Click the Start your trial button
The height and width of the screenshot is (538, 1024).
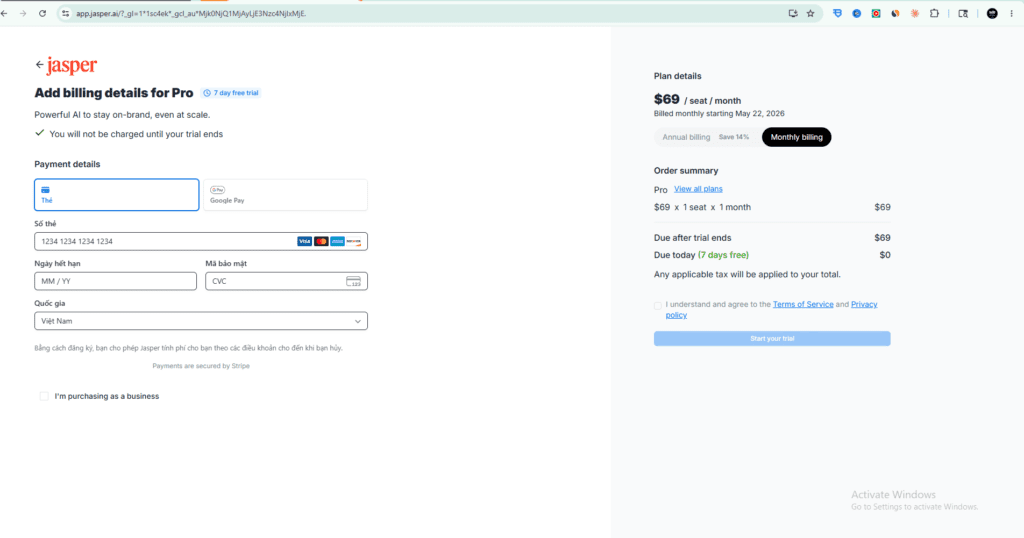tap(772, 338)
